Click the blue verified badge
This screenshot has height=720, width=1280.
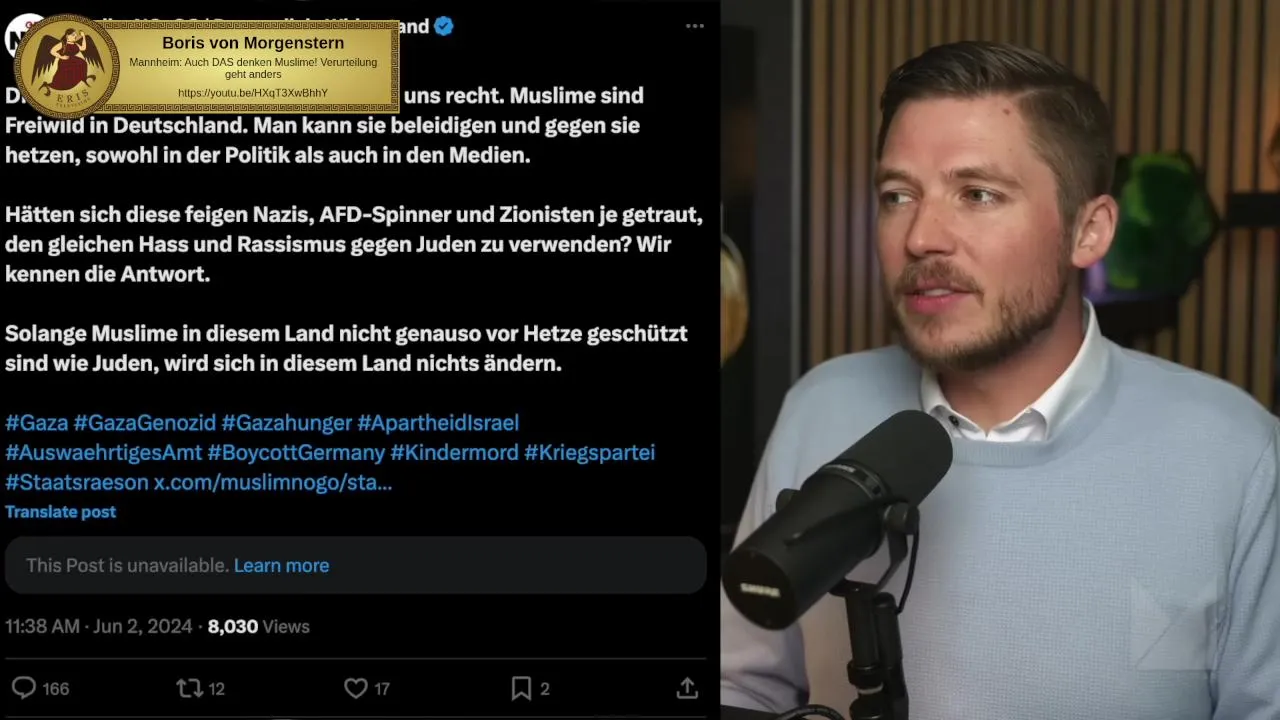pyautogui.click(x=444, y=26)
